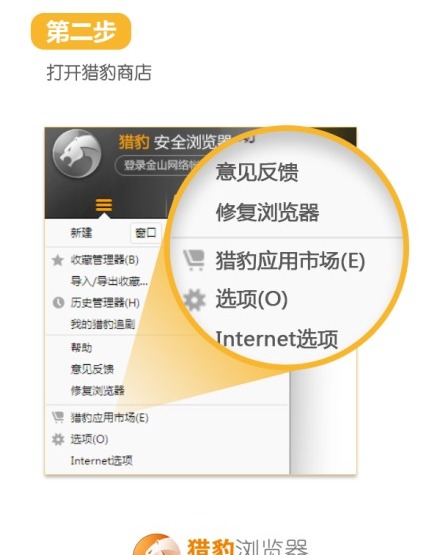The image size is (440, 555).
Task: Click the 第二步 step badge
Action: [81, 31]
